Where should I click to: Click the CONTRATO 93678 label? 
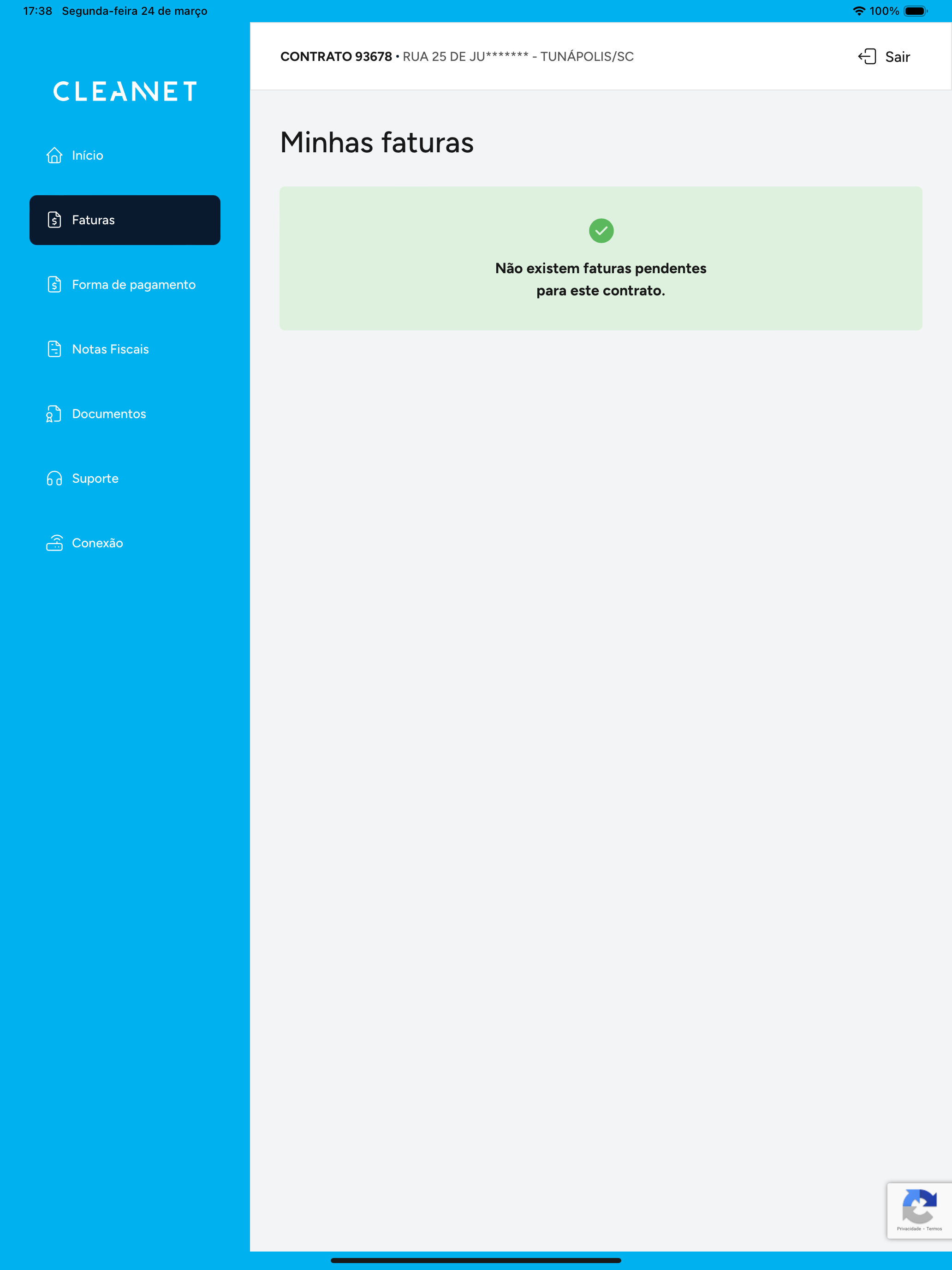336,56
